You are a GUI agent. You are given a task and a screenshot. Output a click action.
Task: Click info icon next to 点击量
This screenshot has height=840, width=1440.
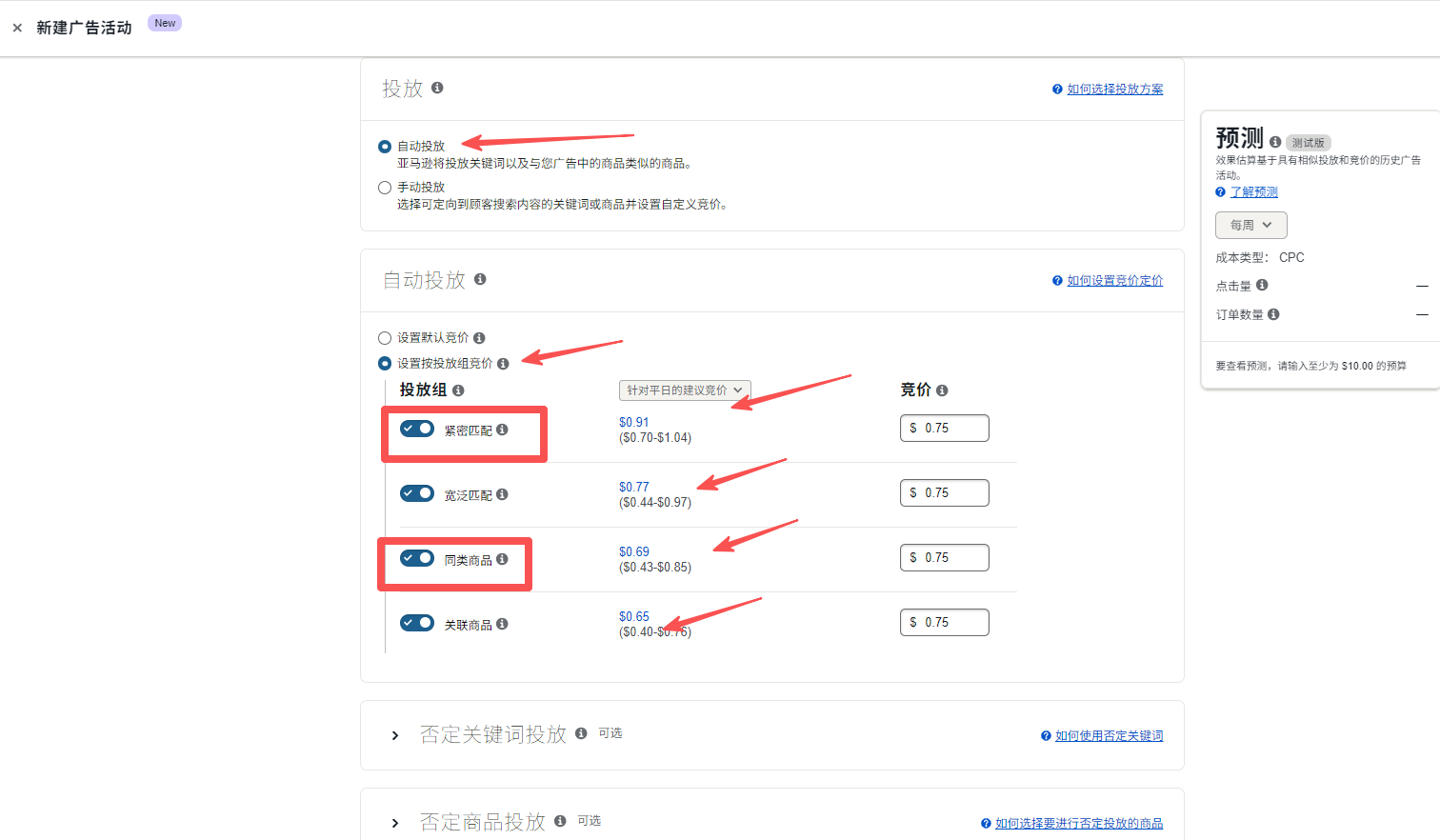(1262, 285)
